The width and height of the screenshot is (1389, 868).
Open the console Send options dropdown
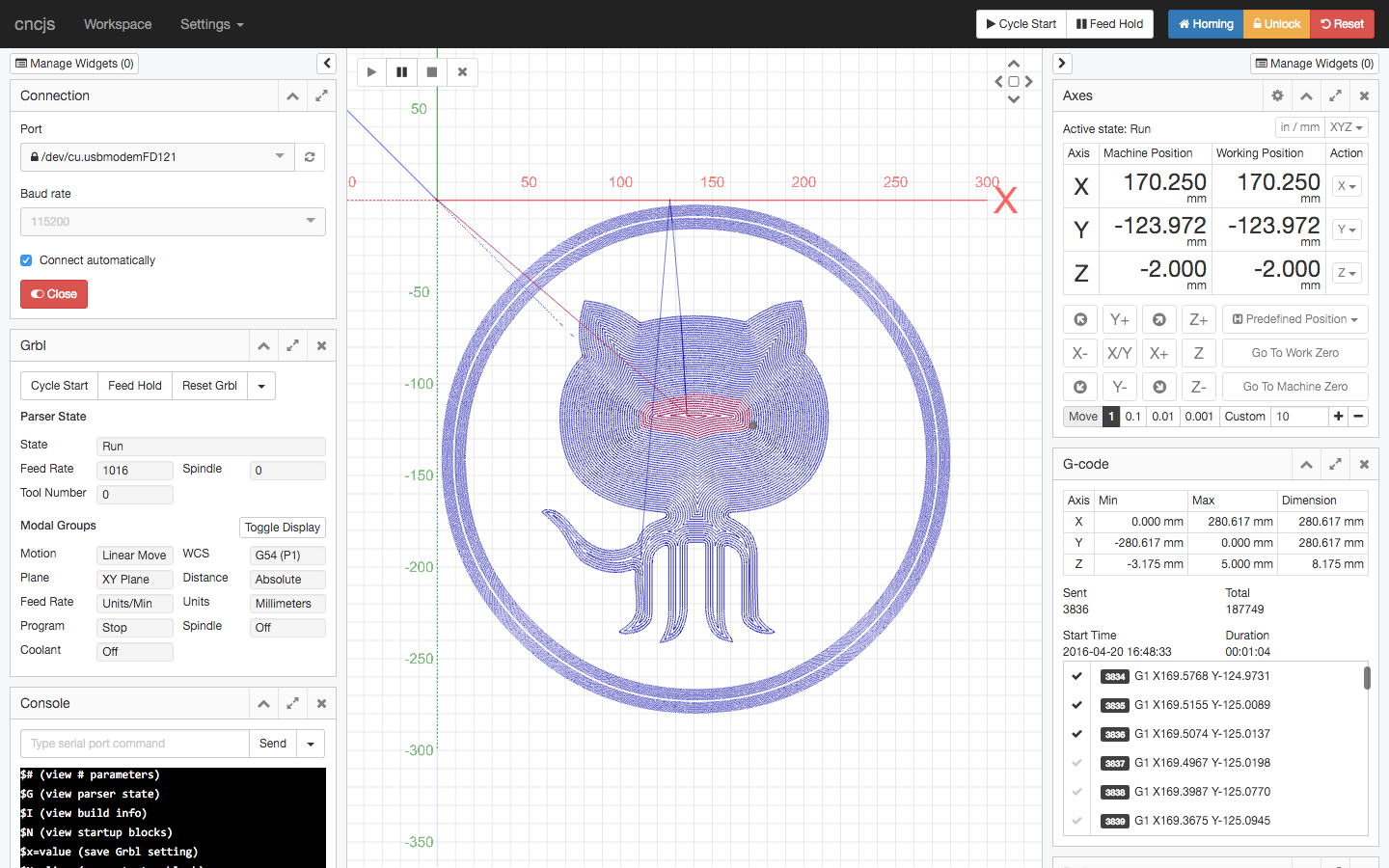(311, 744)
